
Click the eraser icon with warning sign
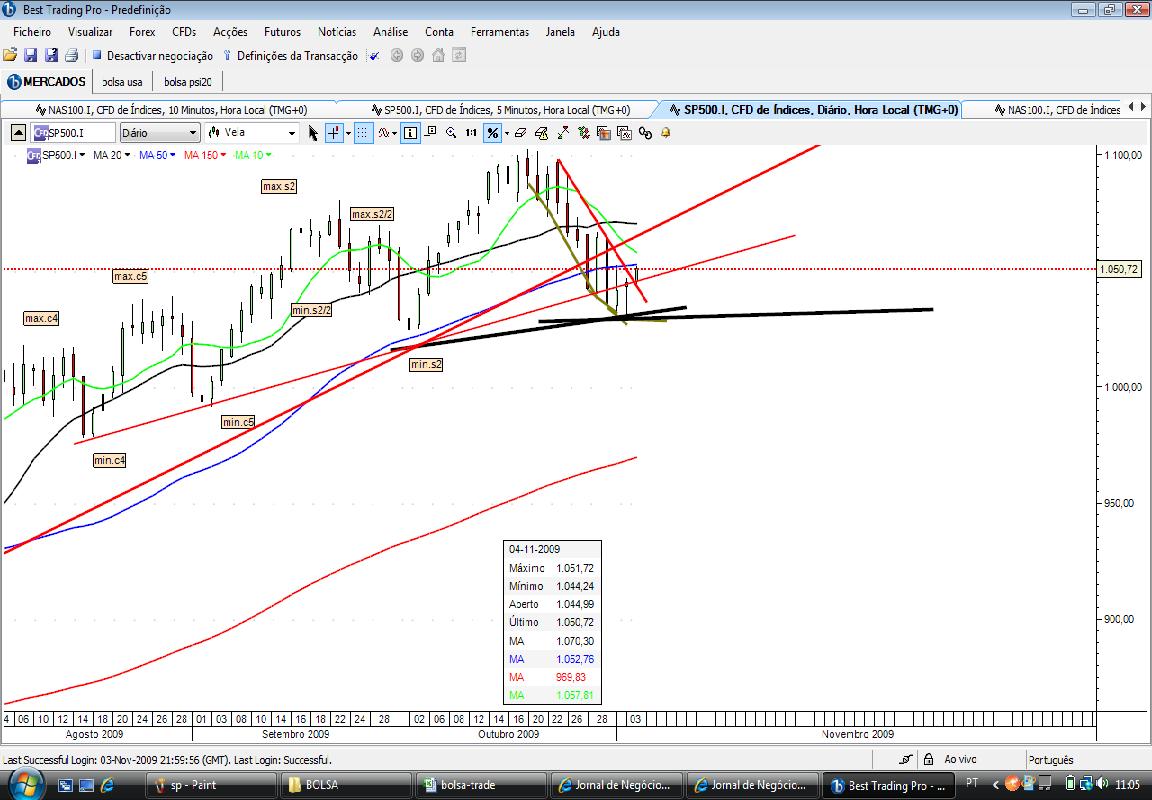point(541,133)
